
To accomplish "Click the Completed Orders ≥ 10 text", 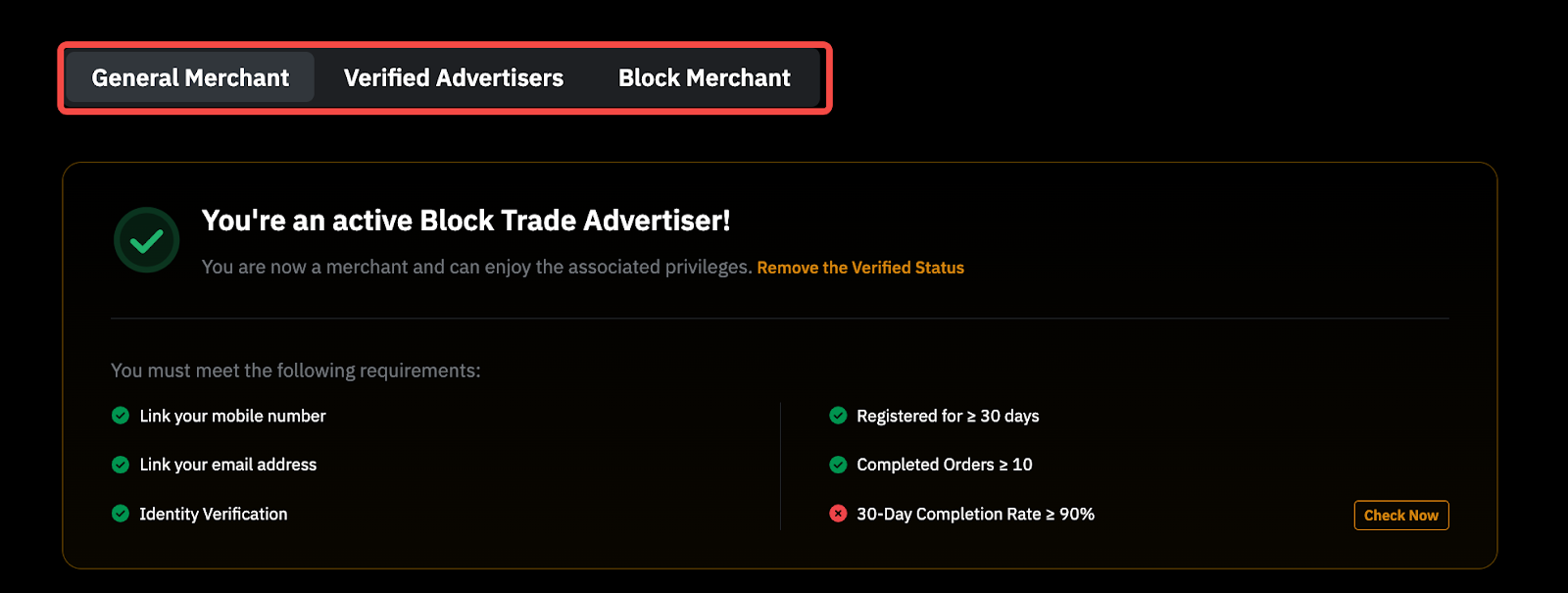I will coord(944,465).
